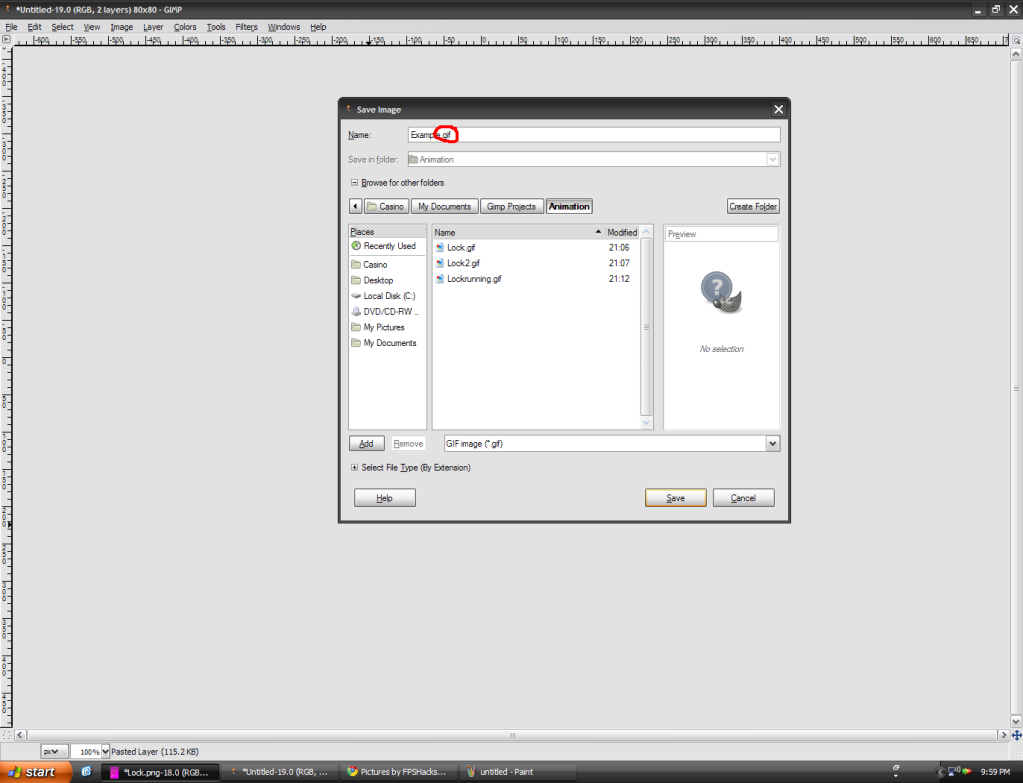Select the Lock2.gif file icon

[x=465, y=263]
